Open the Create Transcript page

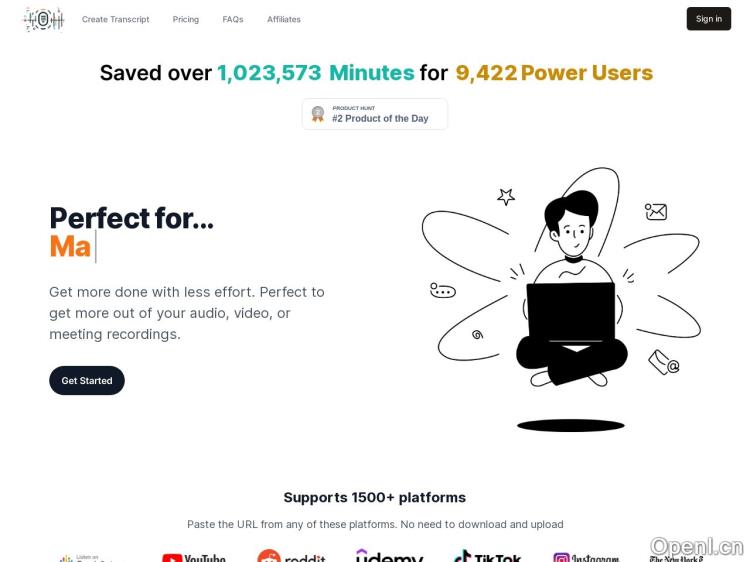pyautogui.click(x=116, y=19)
